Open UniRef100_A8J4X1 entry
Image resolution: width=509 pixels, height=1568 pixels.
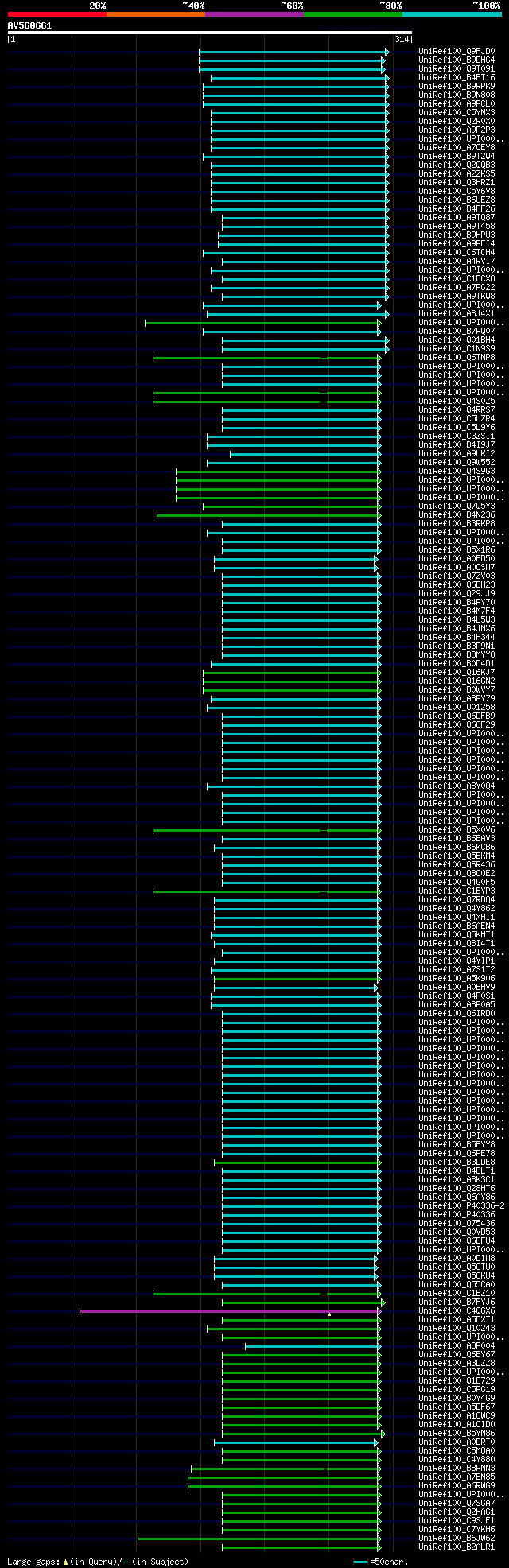(x=457, y=313)
